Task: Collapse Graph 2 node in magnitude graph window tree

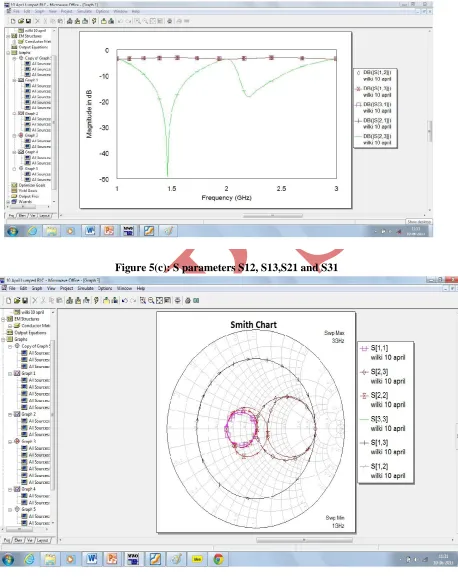Action: click(15, 113)
